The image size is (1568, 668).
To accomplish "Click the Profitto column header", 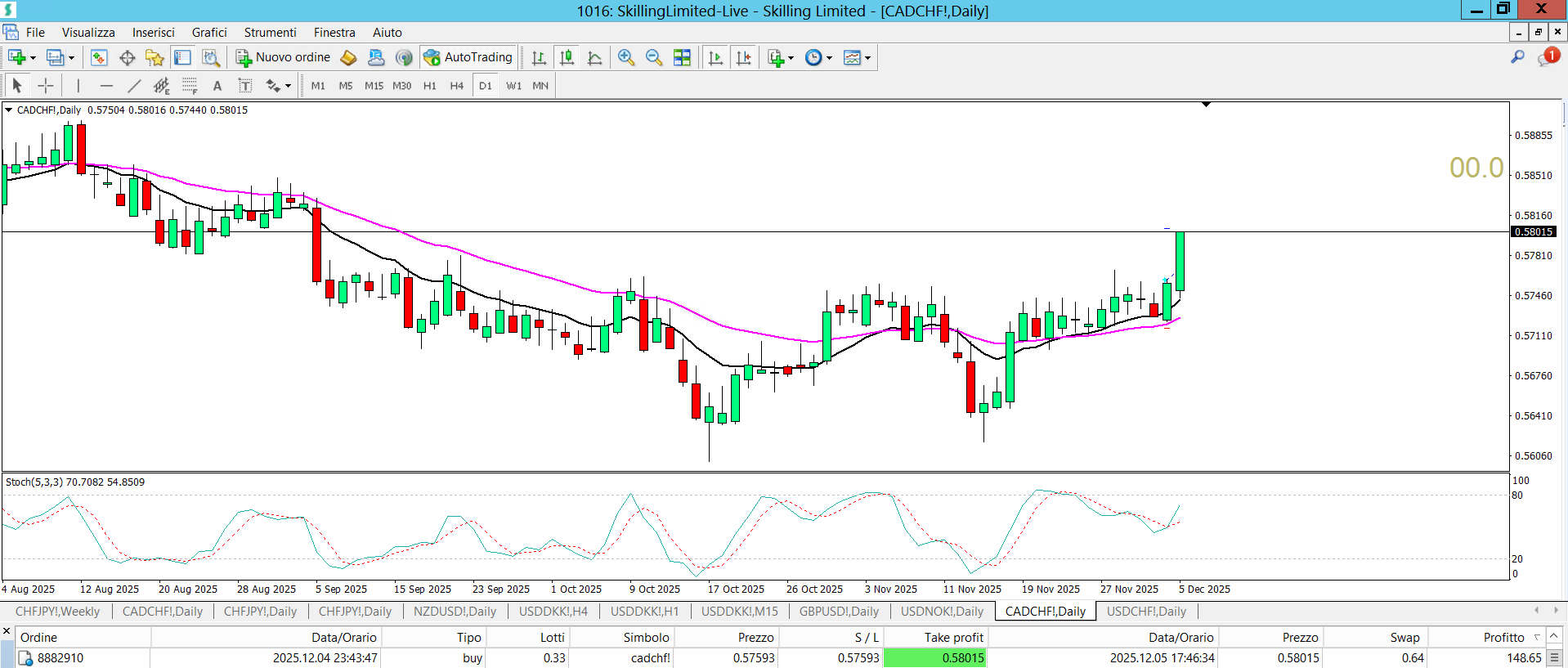I will pos(1503,637).
